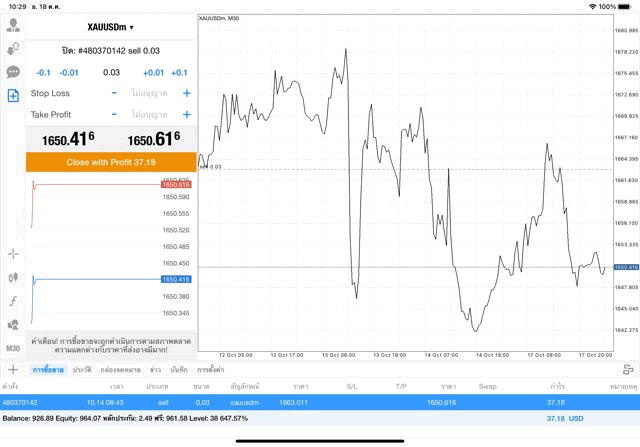Open the indicators f icon
The height and width of the screenshot is (447, 640).
13,301
